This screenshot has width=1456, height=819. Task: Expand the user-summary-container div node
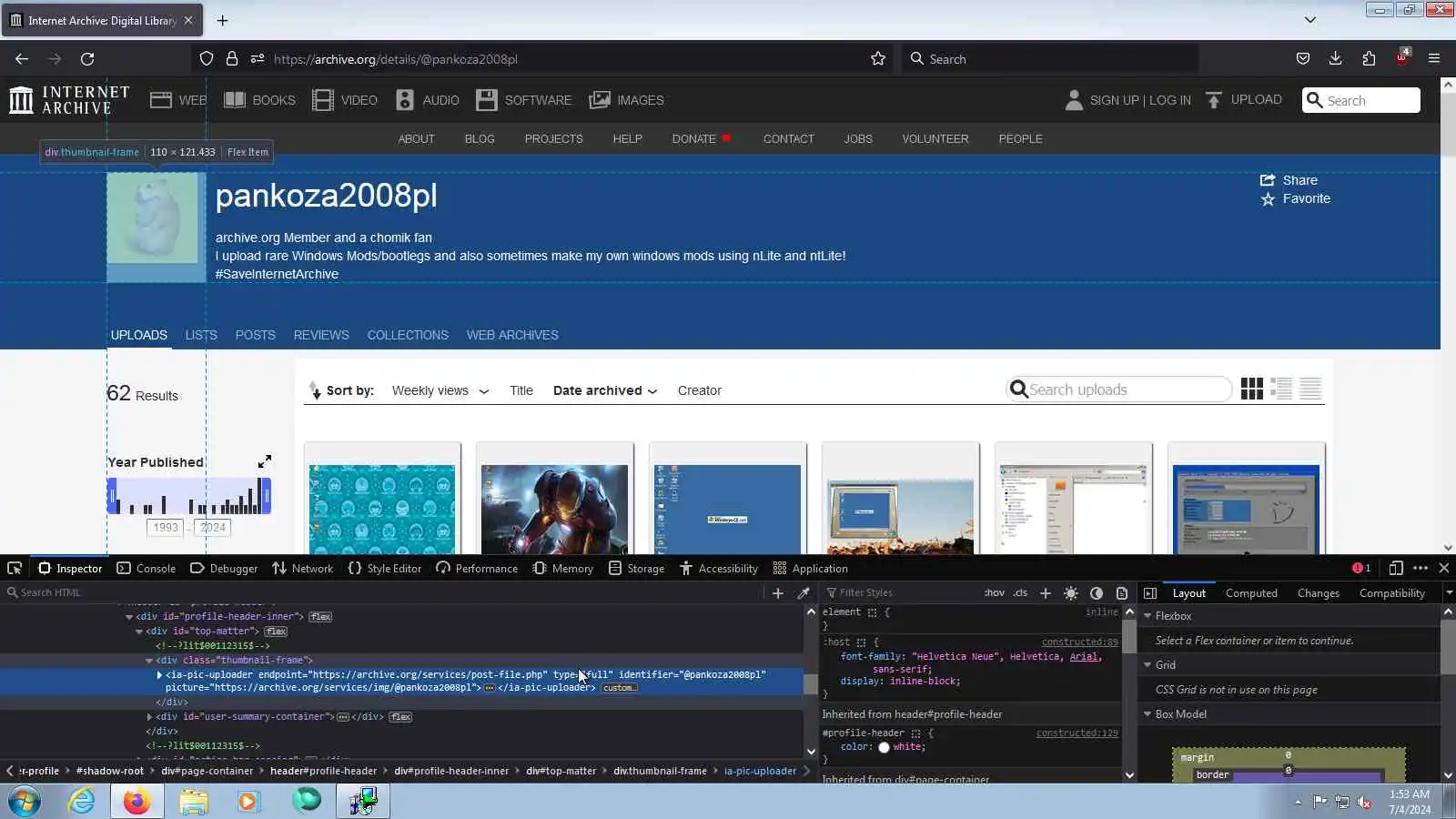point(149,717)
